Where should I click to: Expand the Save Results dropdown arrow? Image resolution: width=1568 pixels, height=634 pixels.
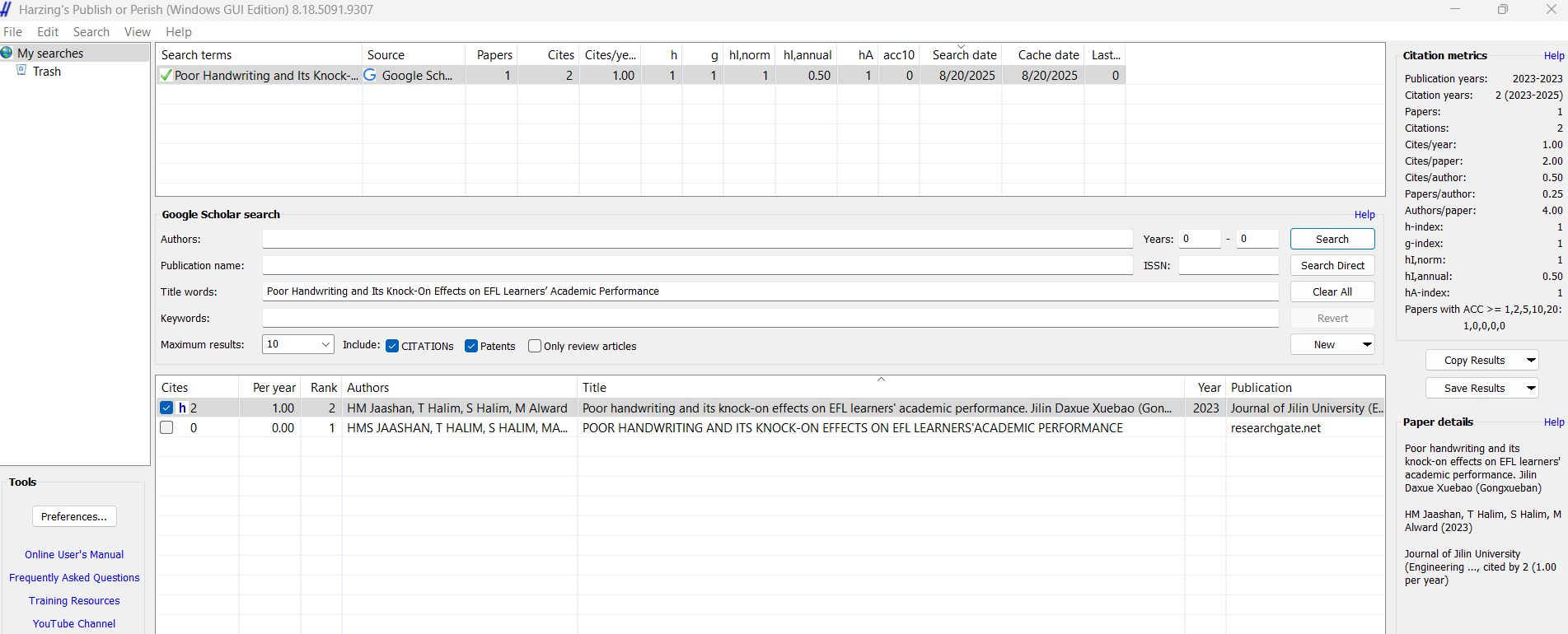1530,389
